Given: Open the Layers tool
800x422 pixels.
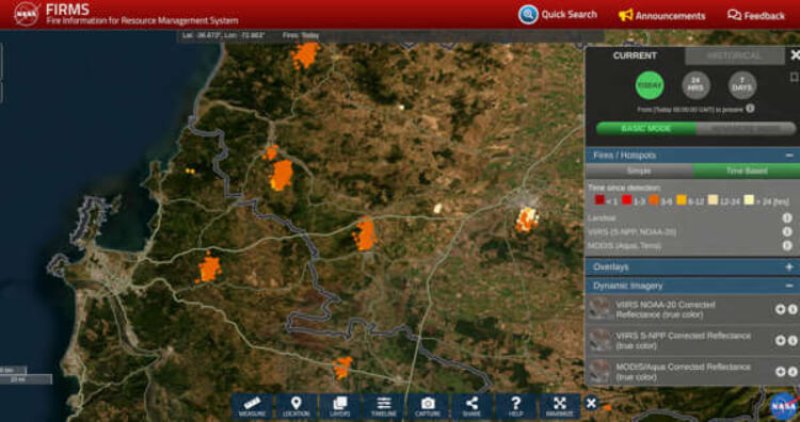Looking at the screenshot, I should 340,407.
